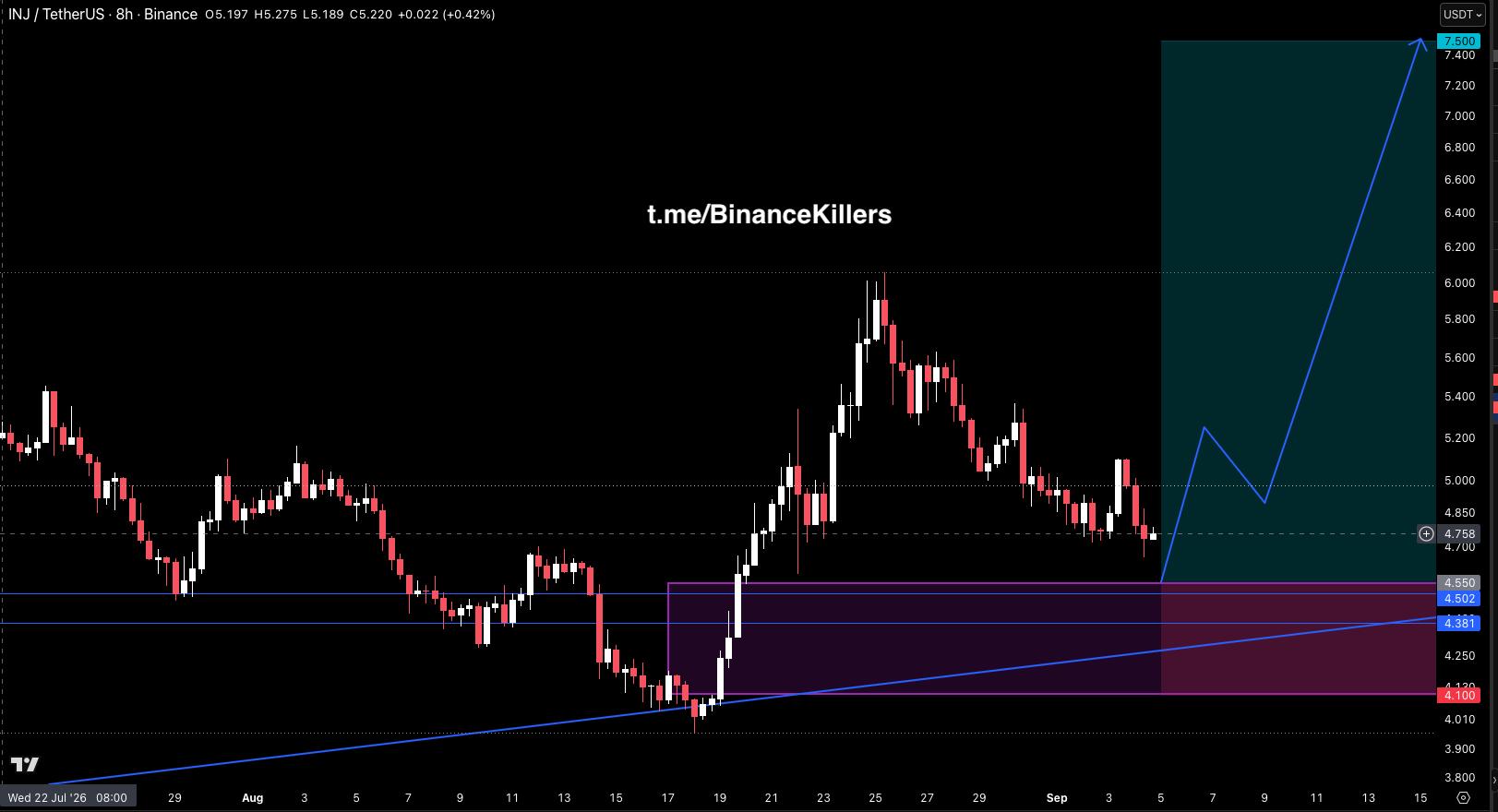This screenshot has height=812, width=1498.
Task: Open chart settings gear on time axis
Action: 1462,797
